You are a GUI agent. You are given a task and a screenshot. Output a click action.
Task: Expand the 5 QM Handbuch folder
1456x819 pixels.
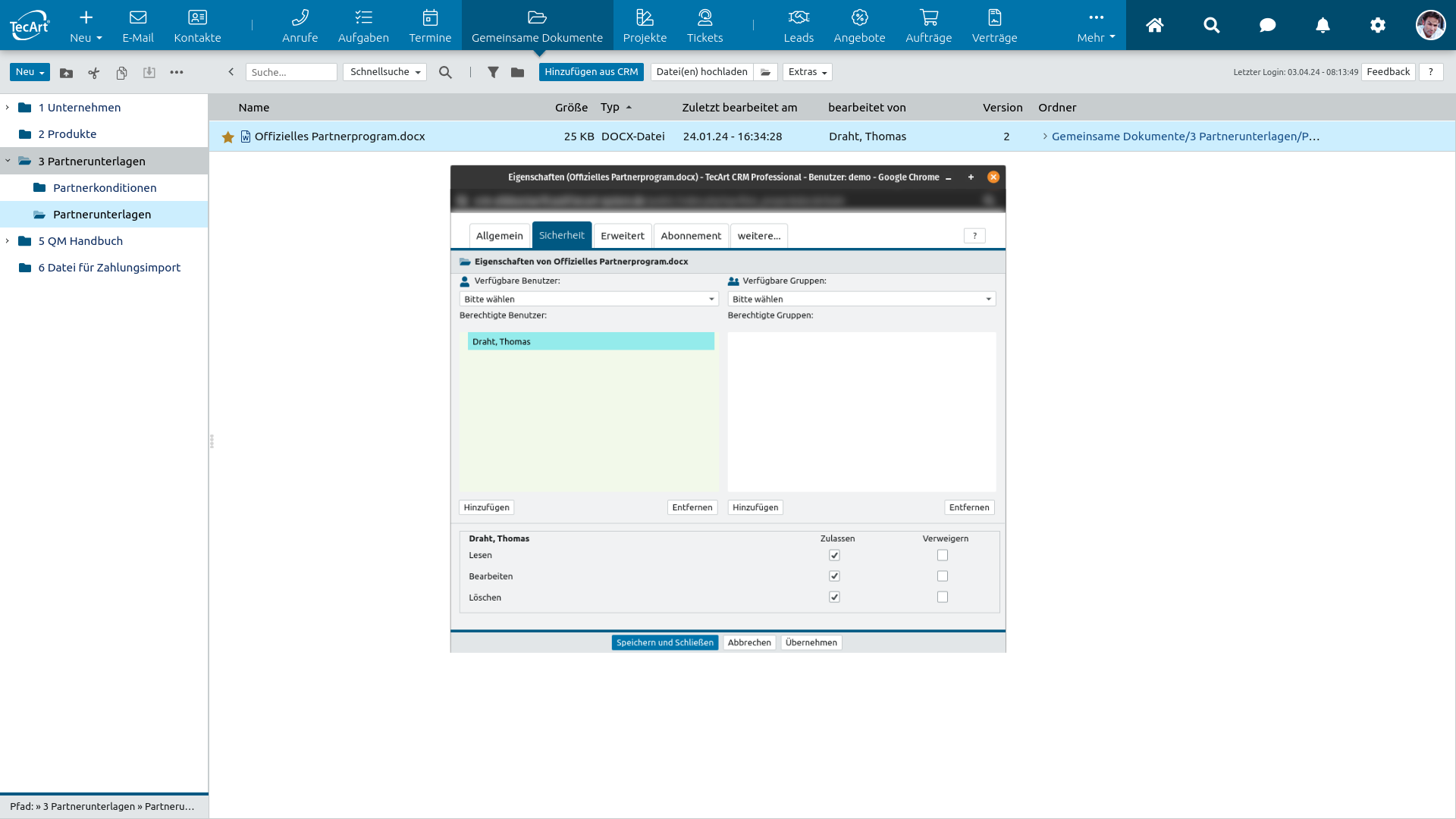[x=8, y=241]
